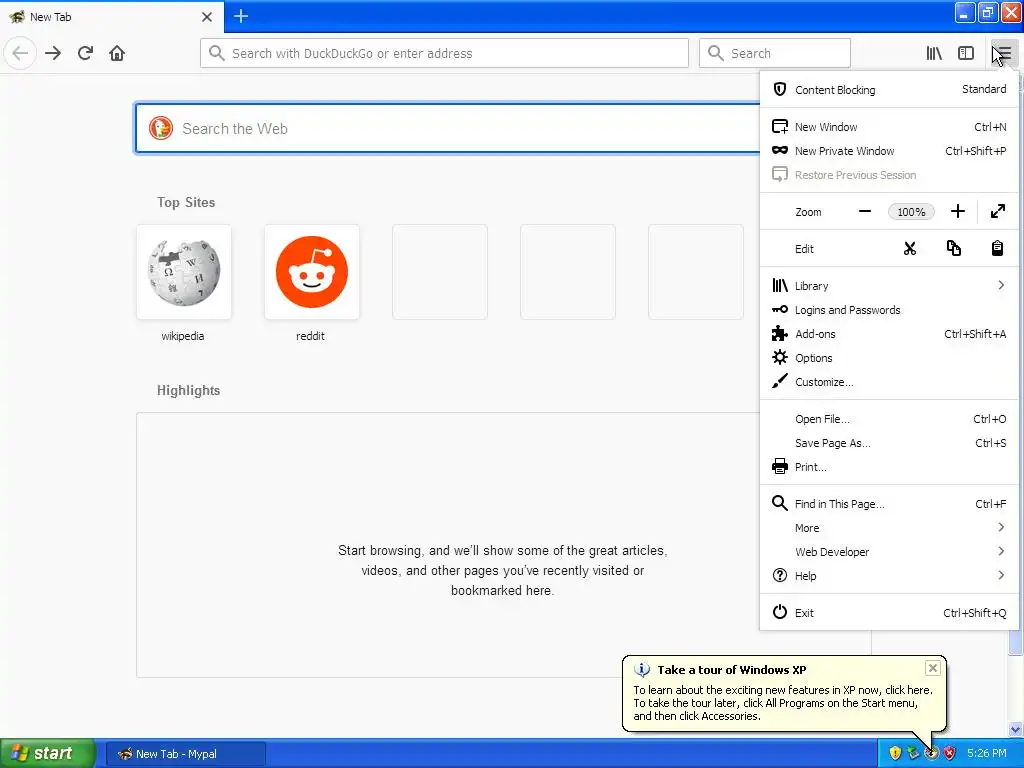The image size is (1024, 768).
Task: Expand the Web Developer submenu
Action: (x=889, y=552)
